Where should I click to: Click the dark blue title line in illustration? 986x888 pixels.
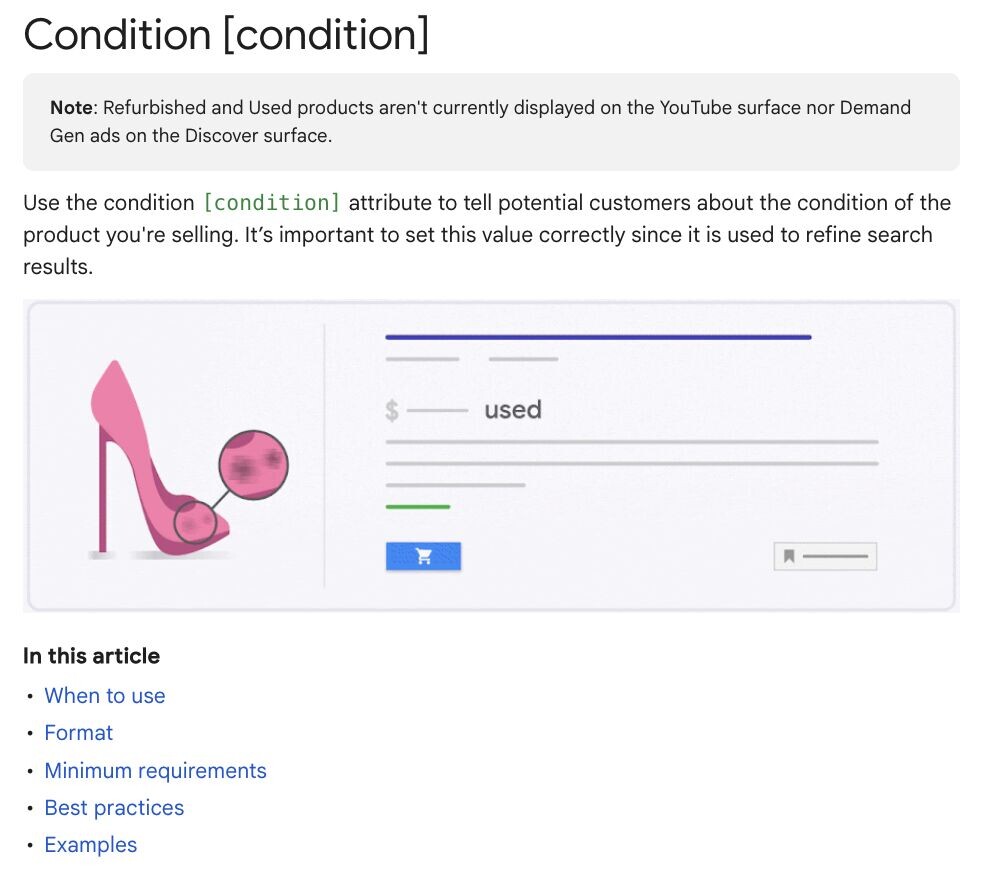(x=598, y=337)
